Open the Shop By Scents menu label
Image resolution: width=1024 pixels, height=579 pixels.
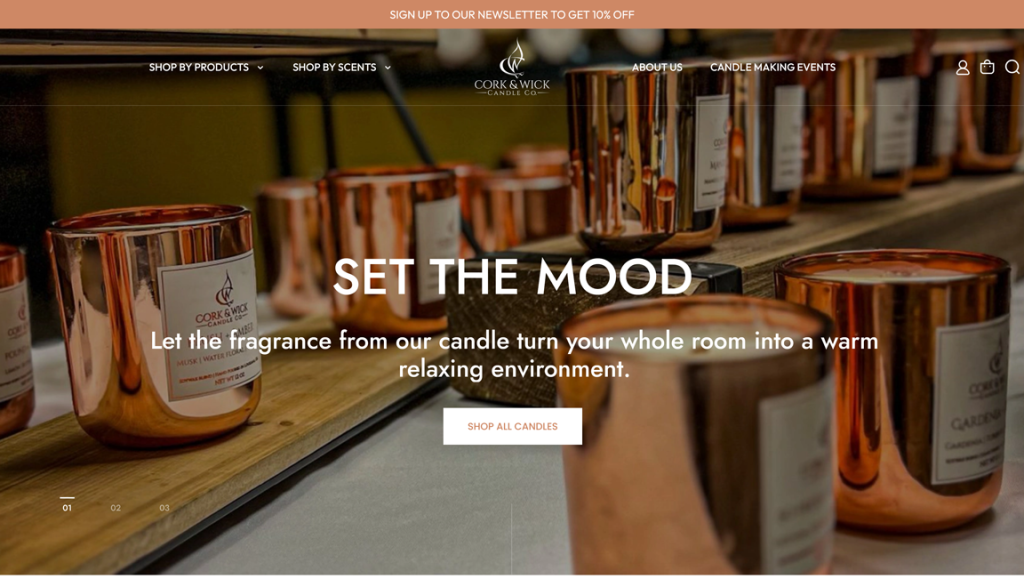coord(334,67)
